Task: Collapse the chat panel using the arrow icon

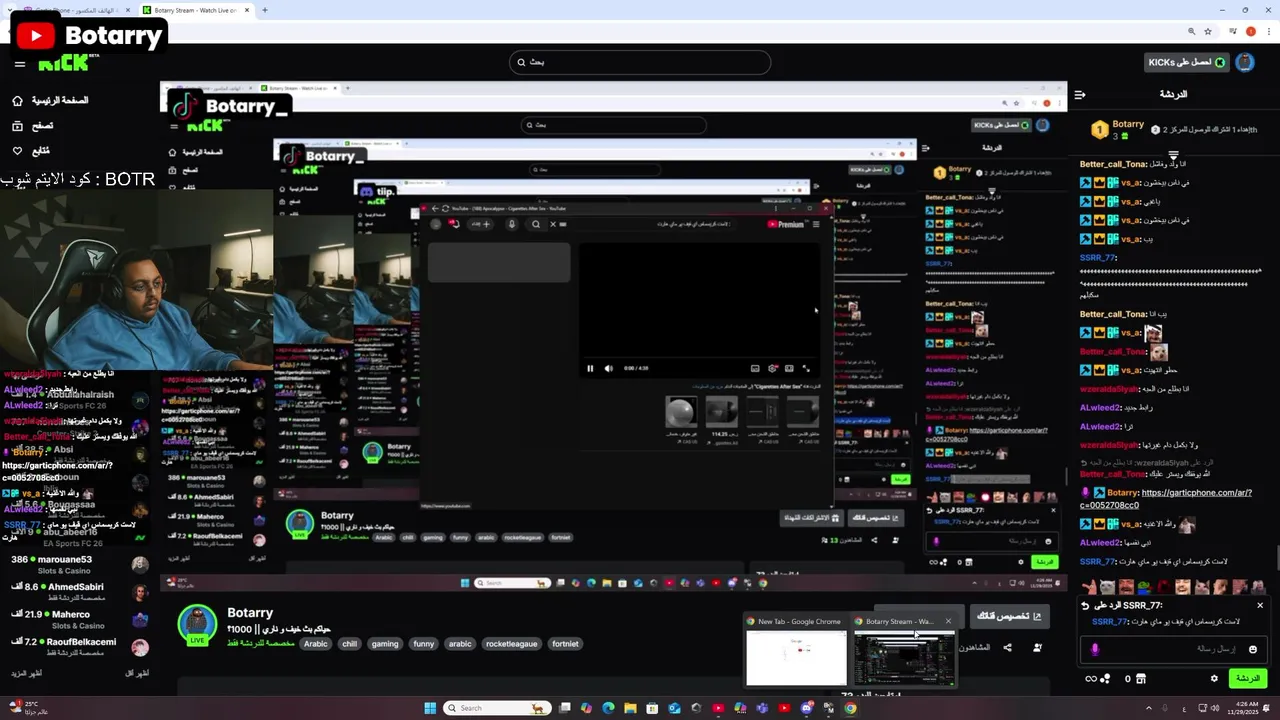Action: tap(1080, 95)
